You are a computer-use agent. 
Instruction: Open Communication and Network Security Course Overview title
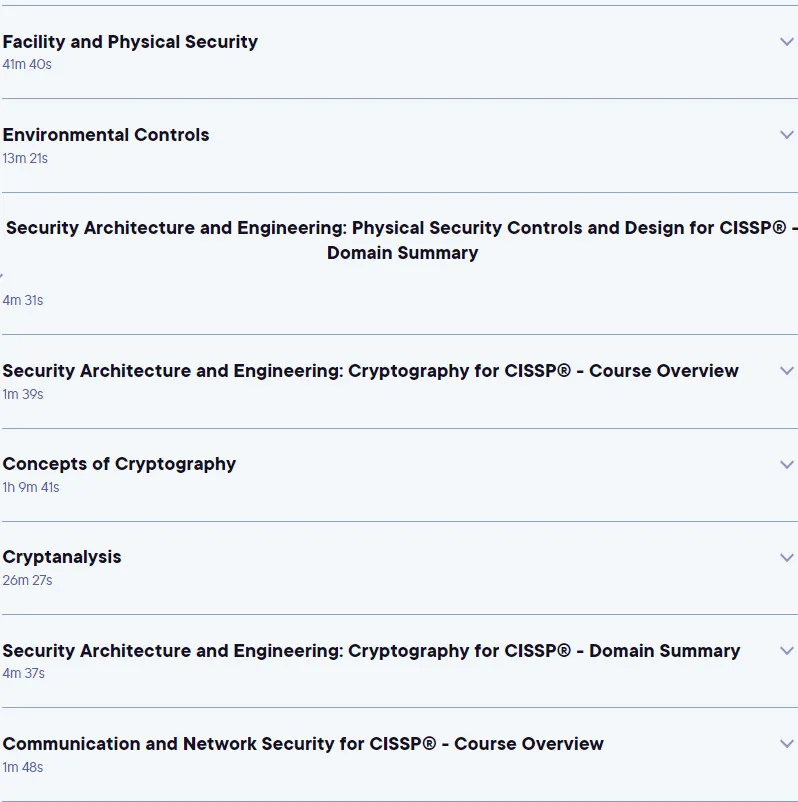click(303, 744)
